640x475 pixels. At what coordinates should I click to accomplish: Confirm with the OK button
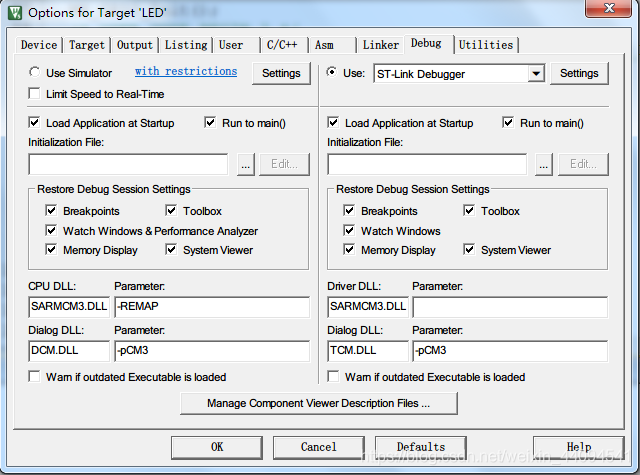click(x=217, y=448)
